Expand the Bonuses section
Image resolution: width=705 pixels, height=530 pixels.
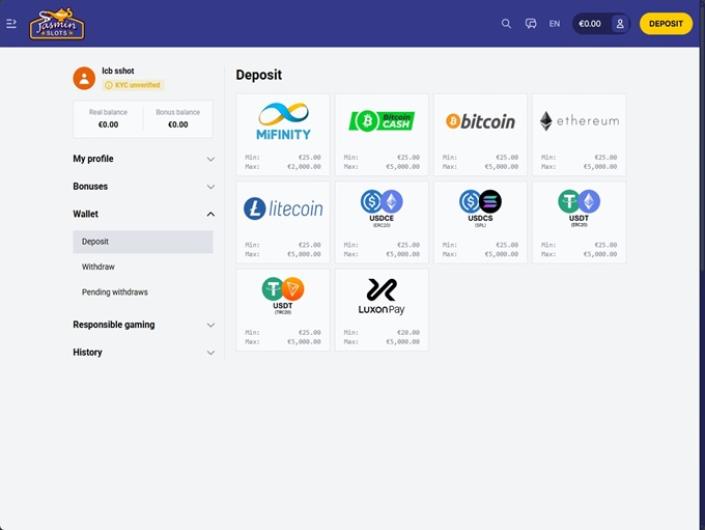(143, 187)
